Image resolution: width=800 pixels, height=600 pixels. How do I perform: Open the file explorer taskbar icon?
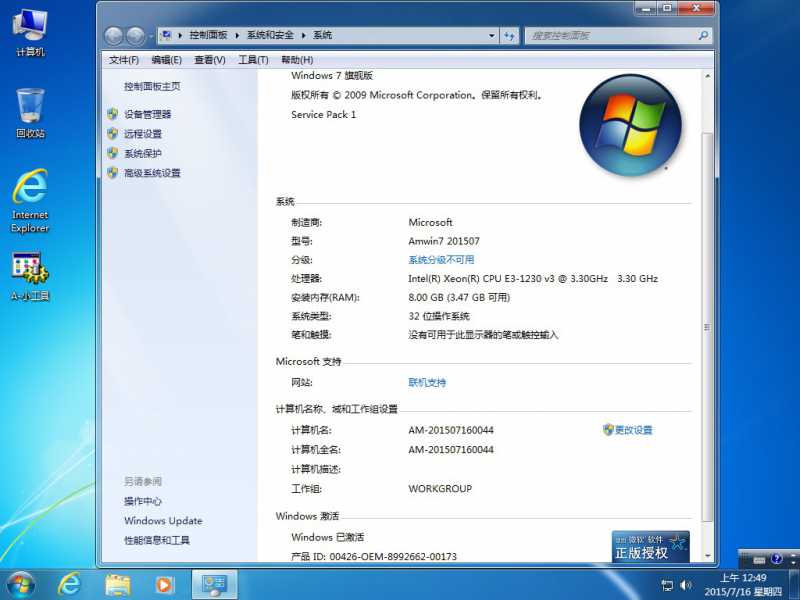click(118, 585)
